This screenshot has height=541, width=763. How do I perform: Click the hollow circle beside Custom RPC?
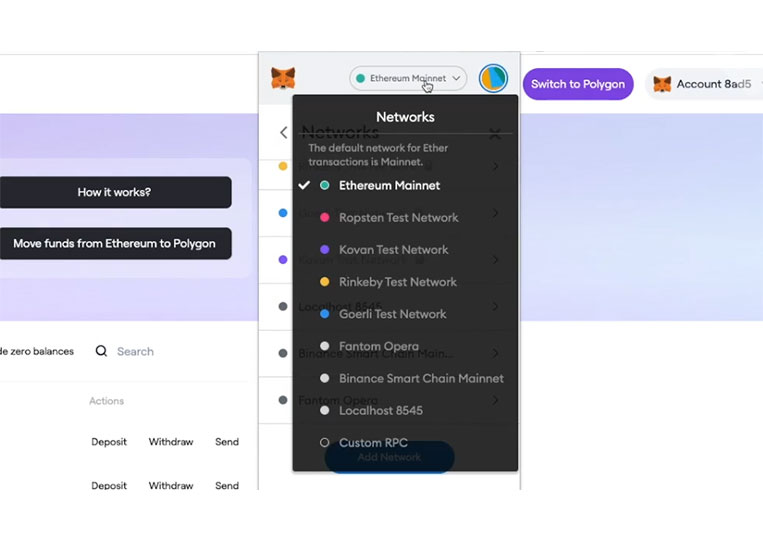[x=325, y=442]
